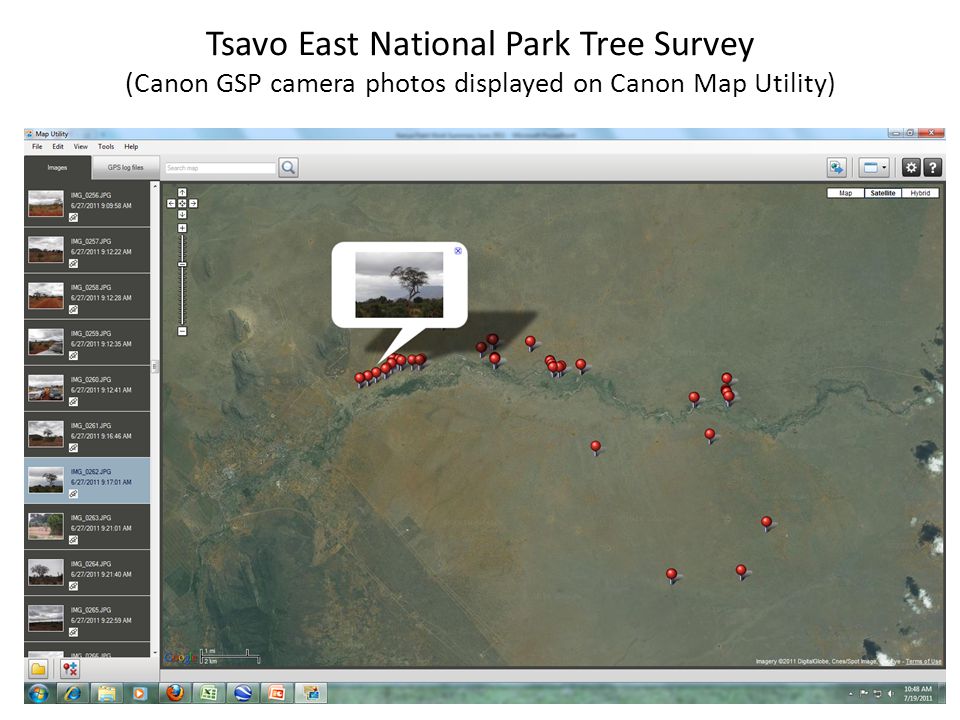
Task: Open the Edit menu
Action: pyautogui.click(x=58, y=147)
